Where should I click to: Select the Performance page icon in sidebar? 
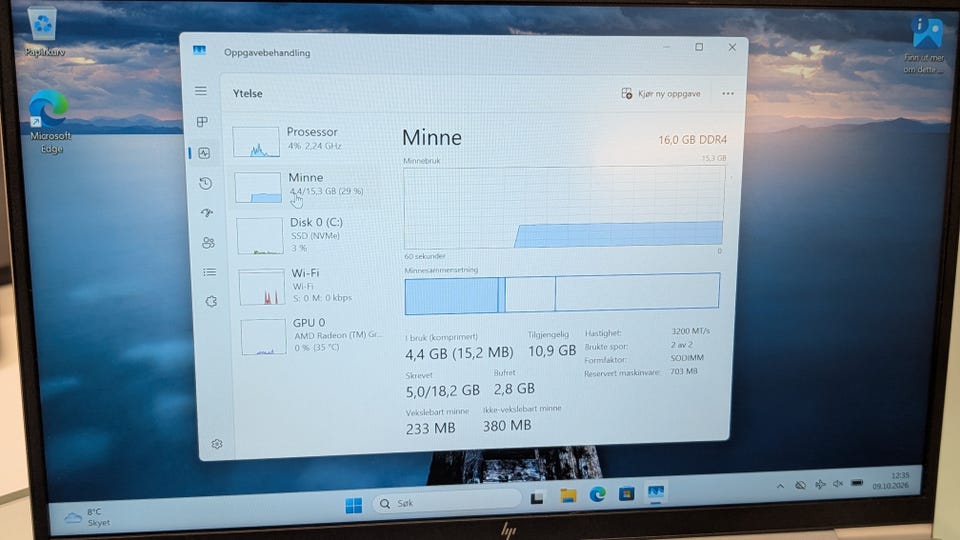coord(204,153)
